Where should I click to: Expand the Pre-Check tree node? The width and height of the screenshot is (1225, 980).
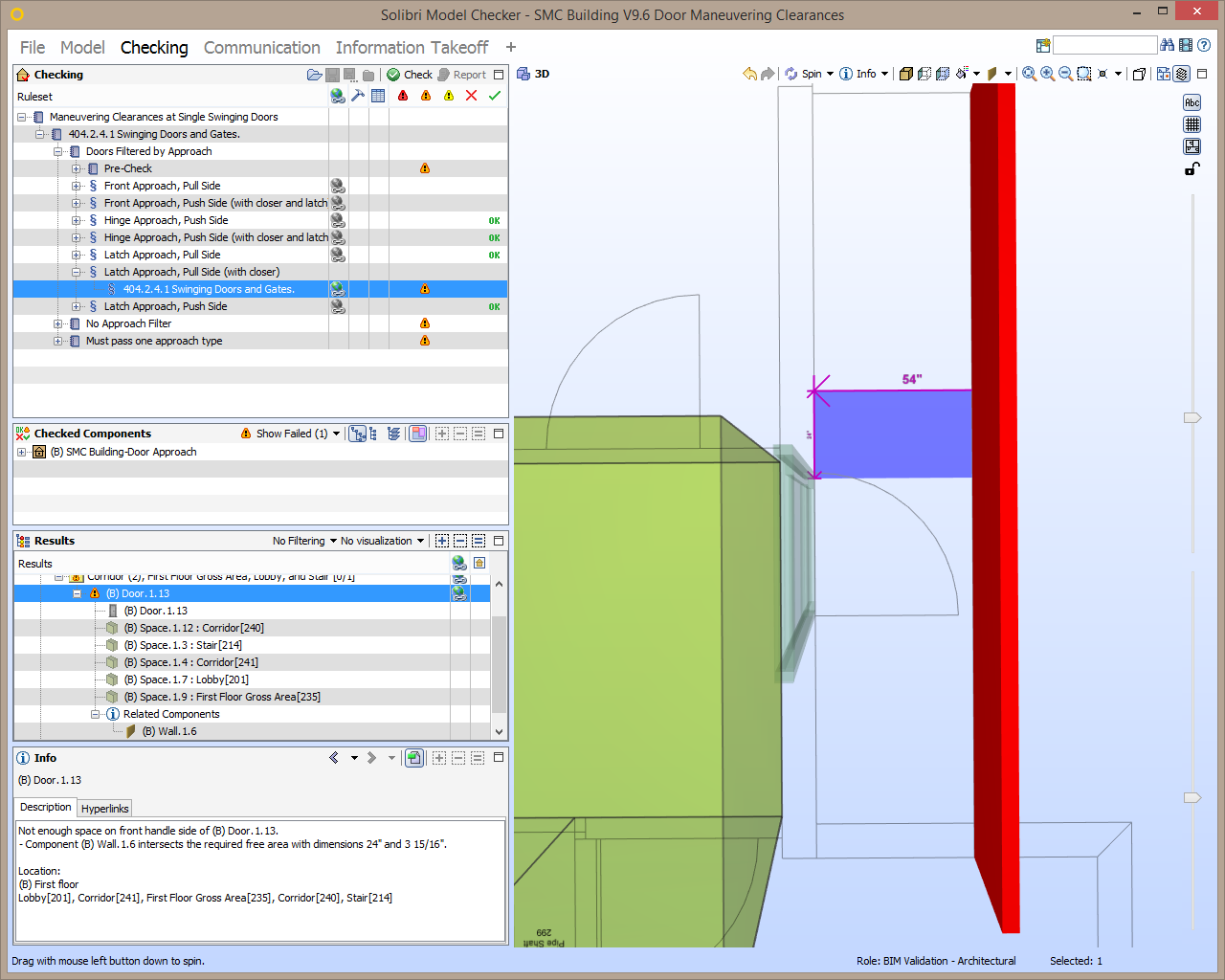pos(77,168)
